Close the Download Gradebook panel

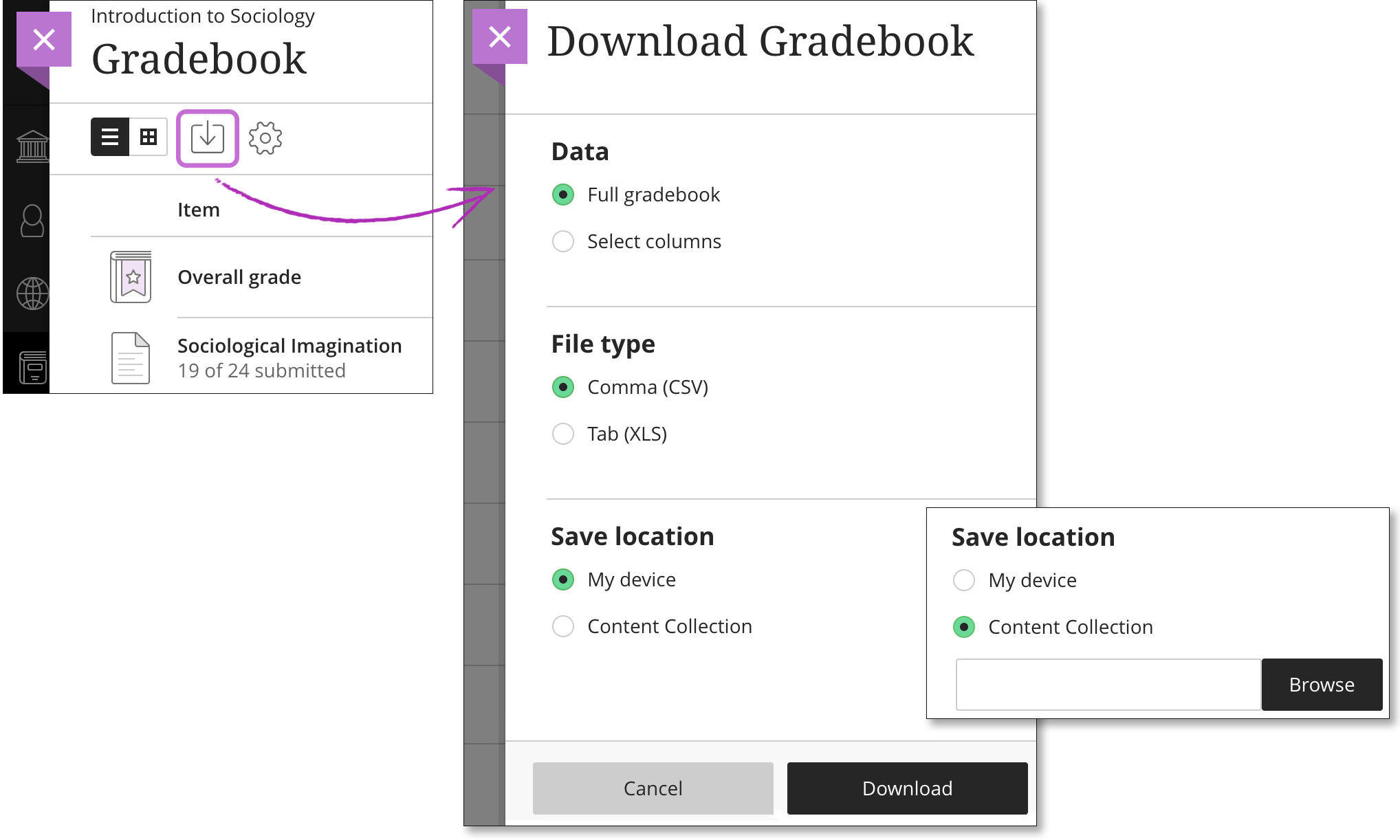point(500,36)
